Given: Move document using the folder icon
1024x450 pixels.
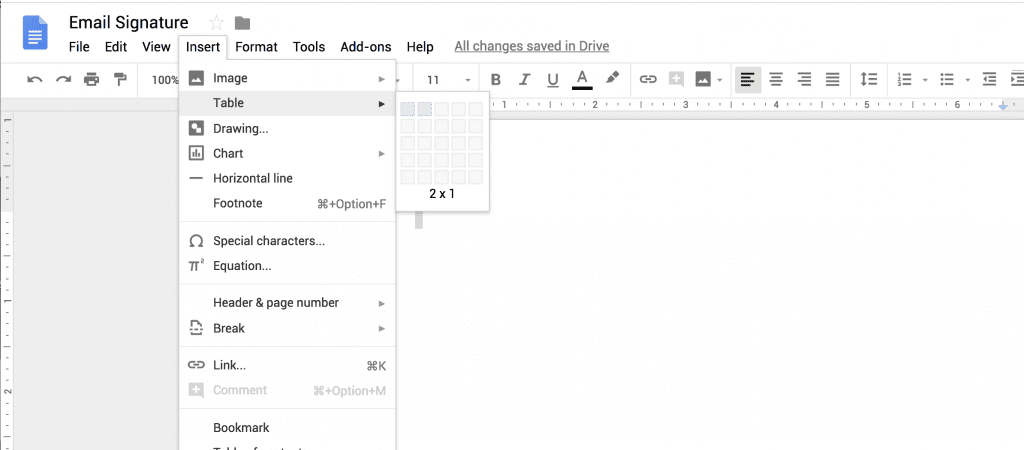Looking at the screenshot, I should pos(242,24).
